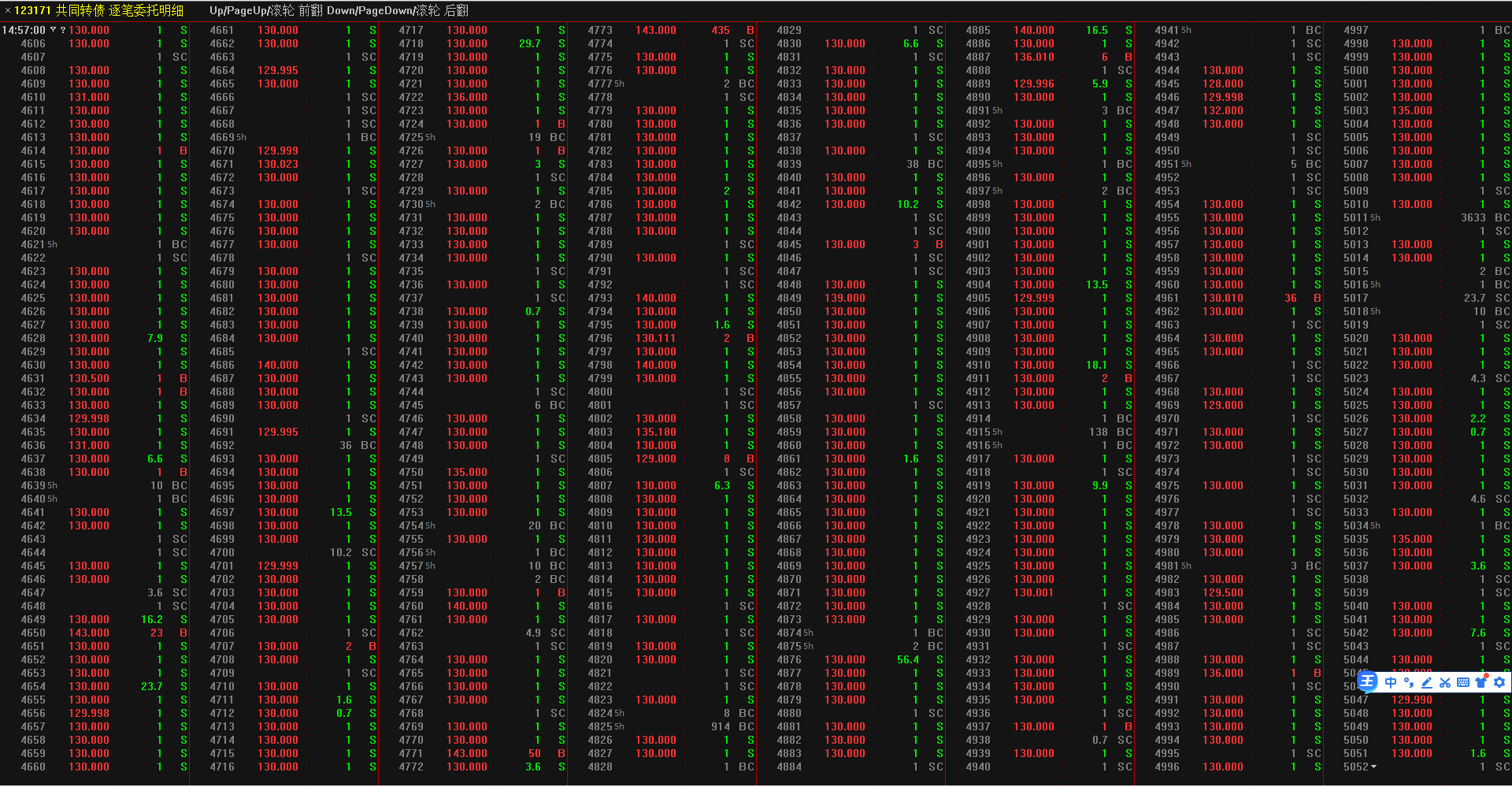Close the 123171 order detail panel

7,10
